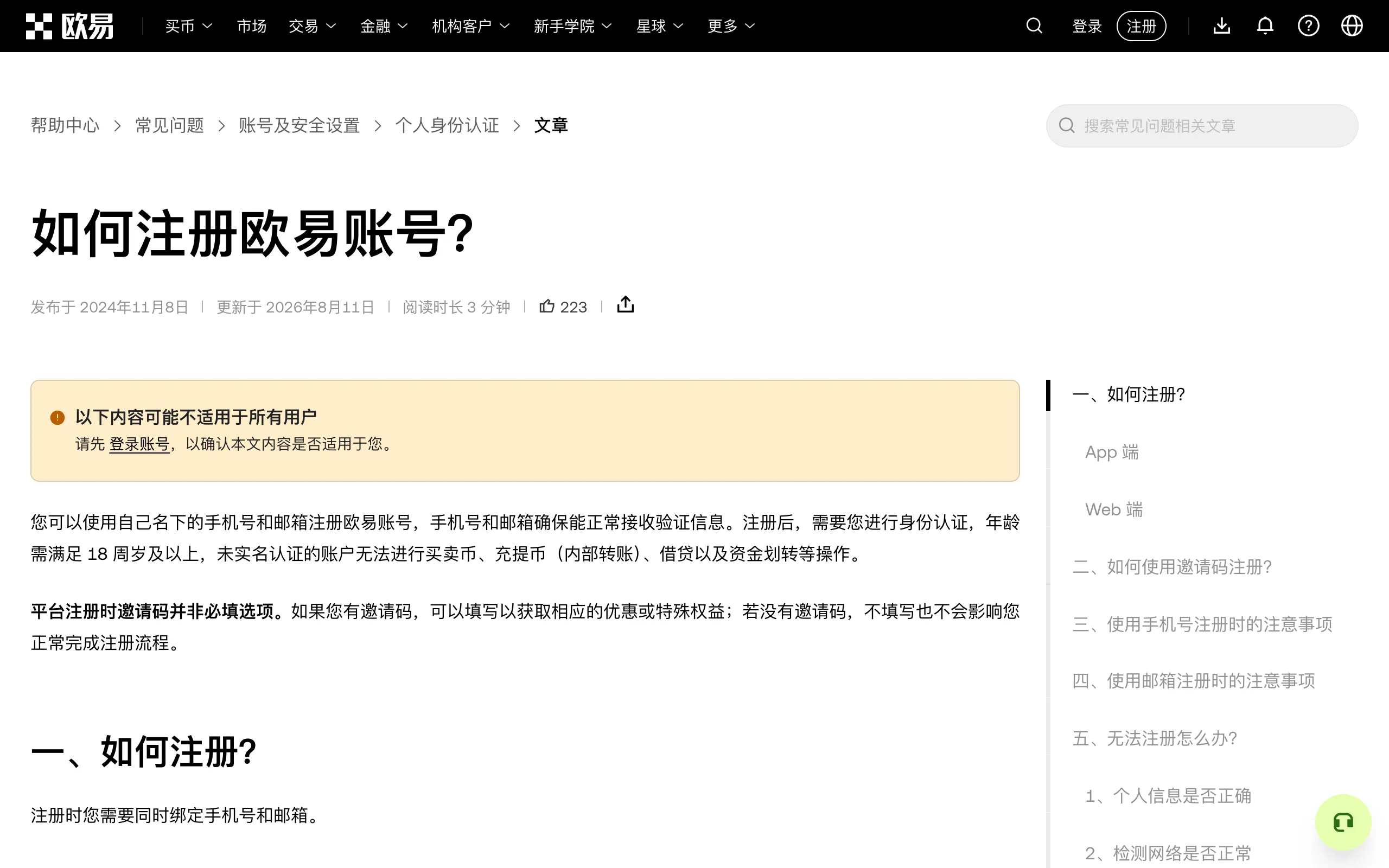Expand the 买币 dropdown menu
Screen dimensions: 1389x868
point(189,27)
